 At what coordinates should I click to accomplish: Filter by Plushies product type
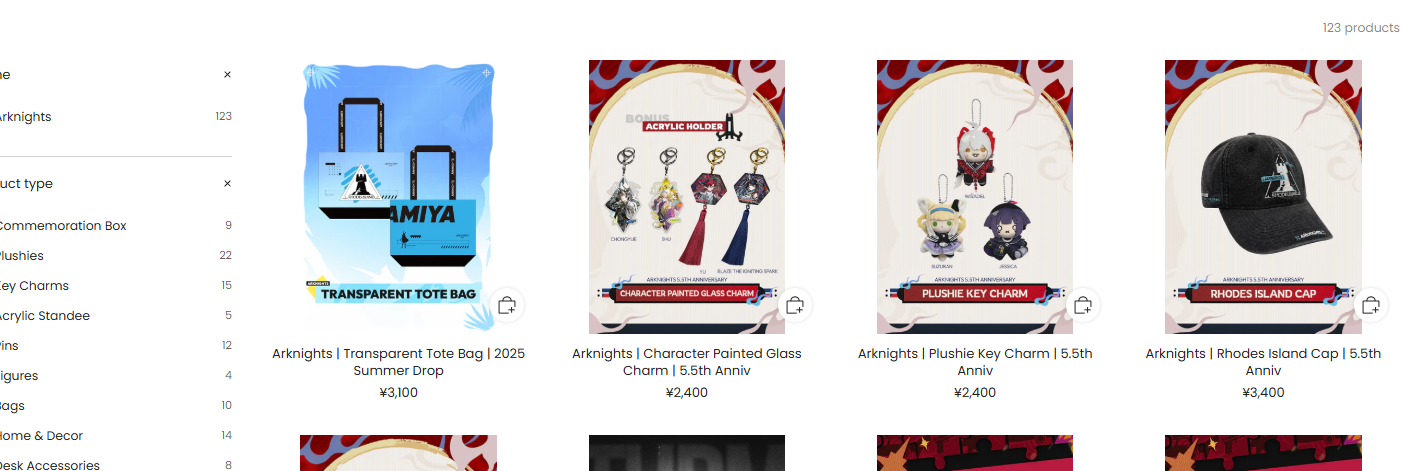pos(116,256)
